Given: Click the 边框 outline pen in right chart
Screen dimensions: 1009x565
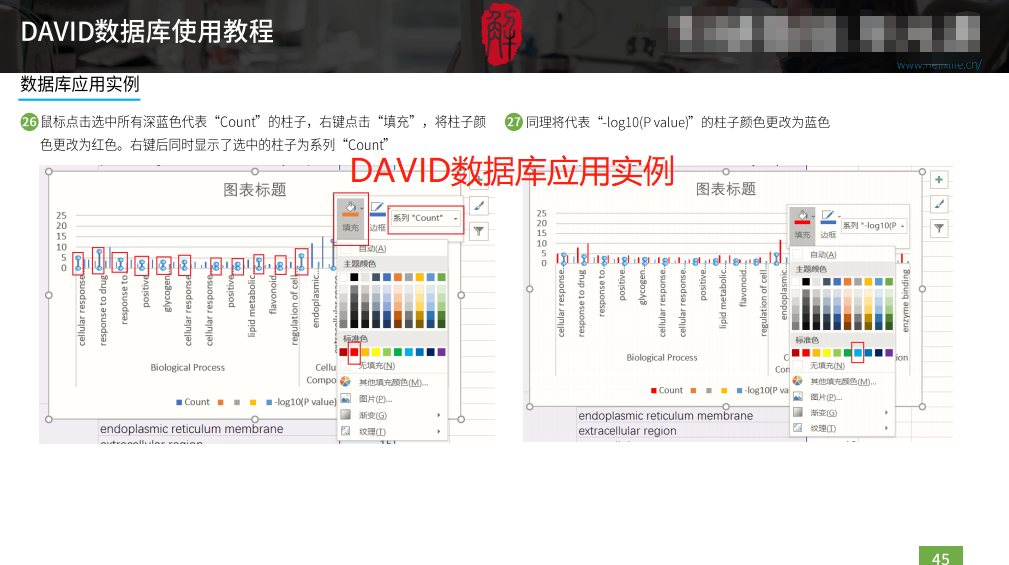Looking at the screenshot, I should coord(828,217).
